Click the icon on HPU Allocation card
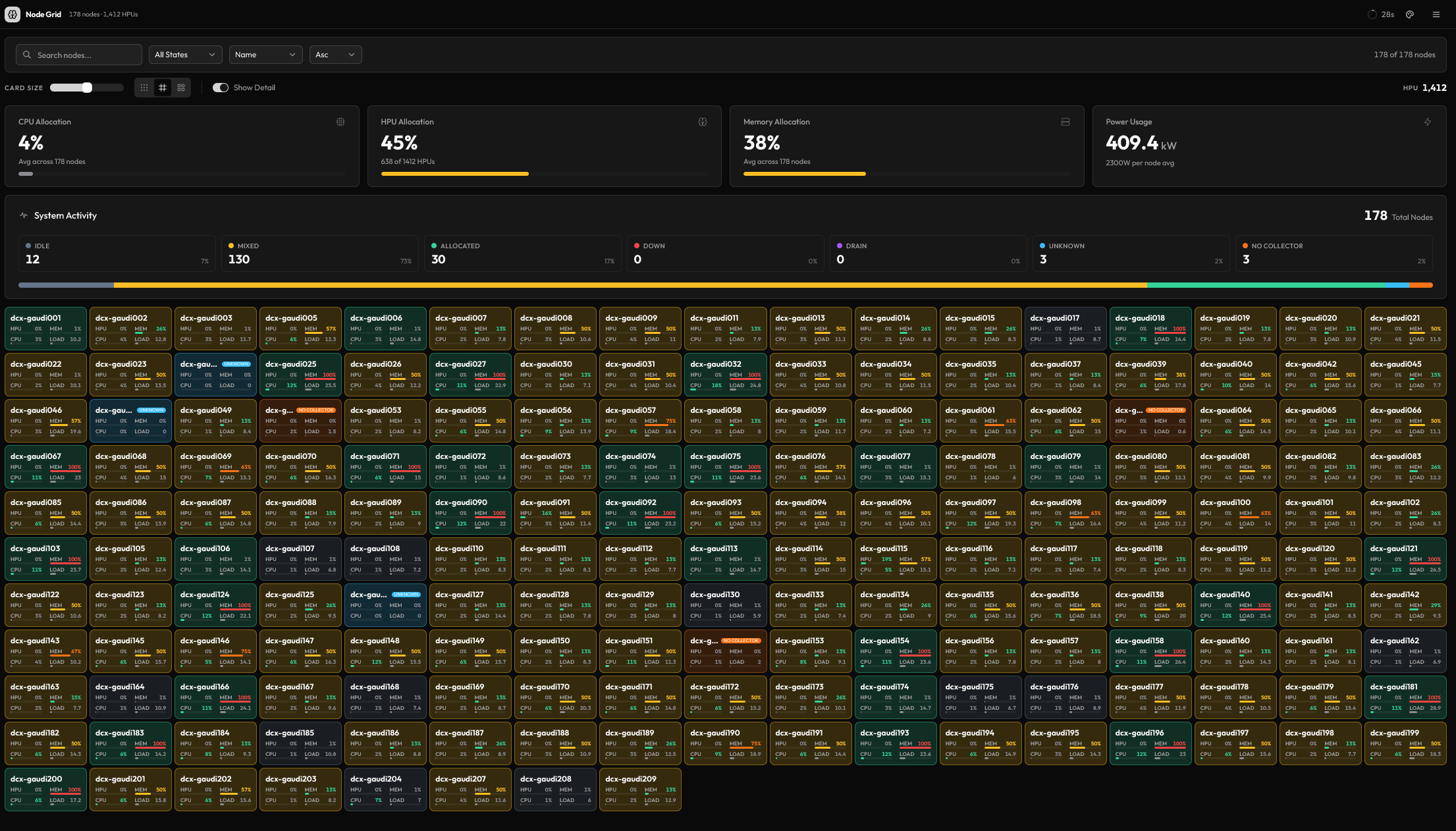Image resolution: width=1456 pixels, height=831 pixels. click(x=703, y=122)
